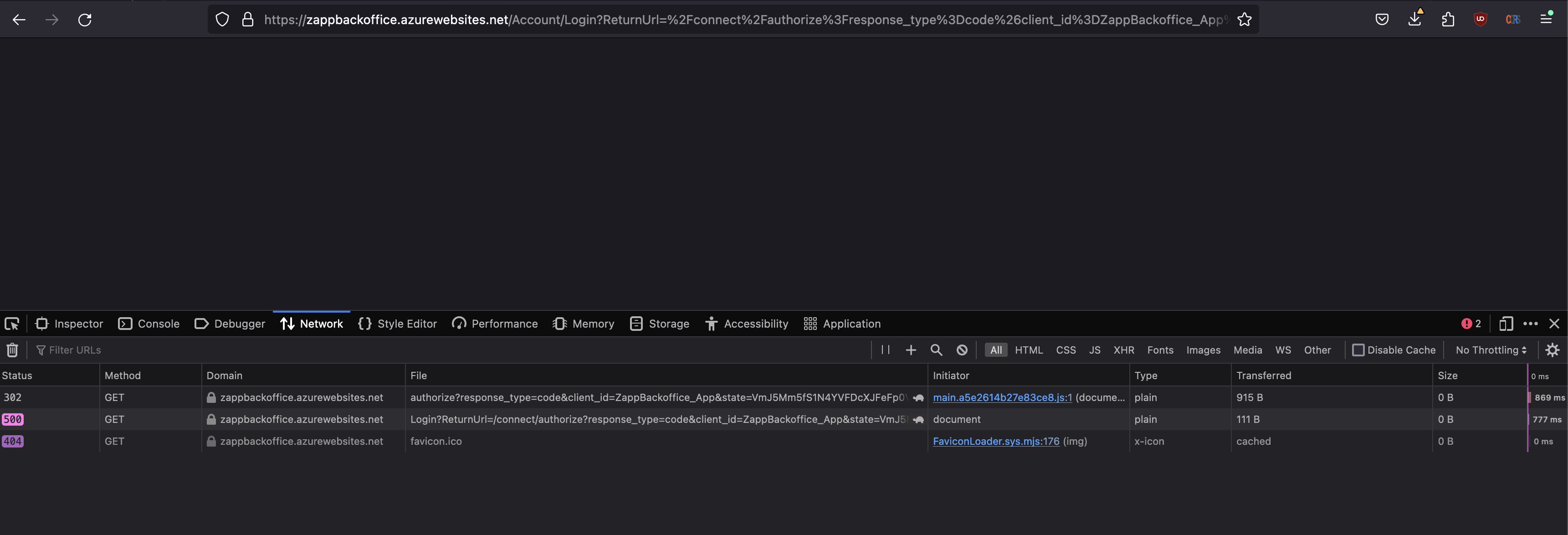Select the XHR filter toggle
1568x535 pixels.
(x=1124, y=350)
